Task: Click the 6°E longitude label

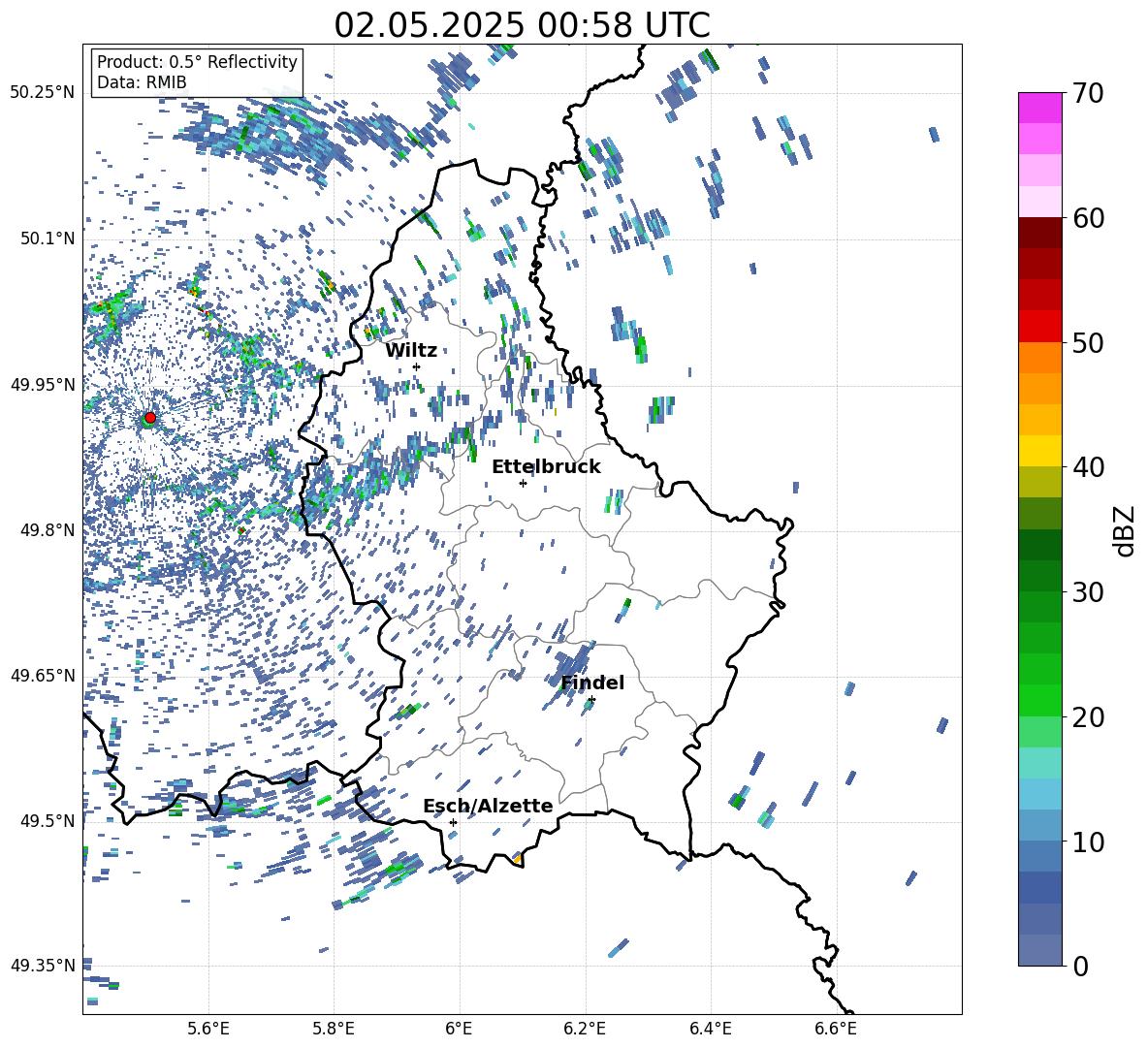Action: (x=459, y=1029)
